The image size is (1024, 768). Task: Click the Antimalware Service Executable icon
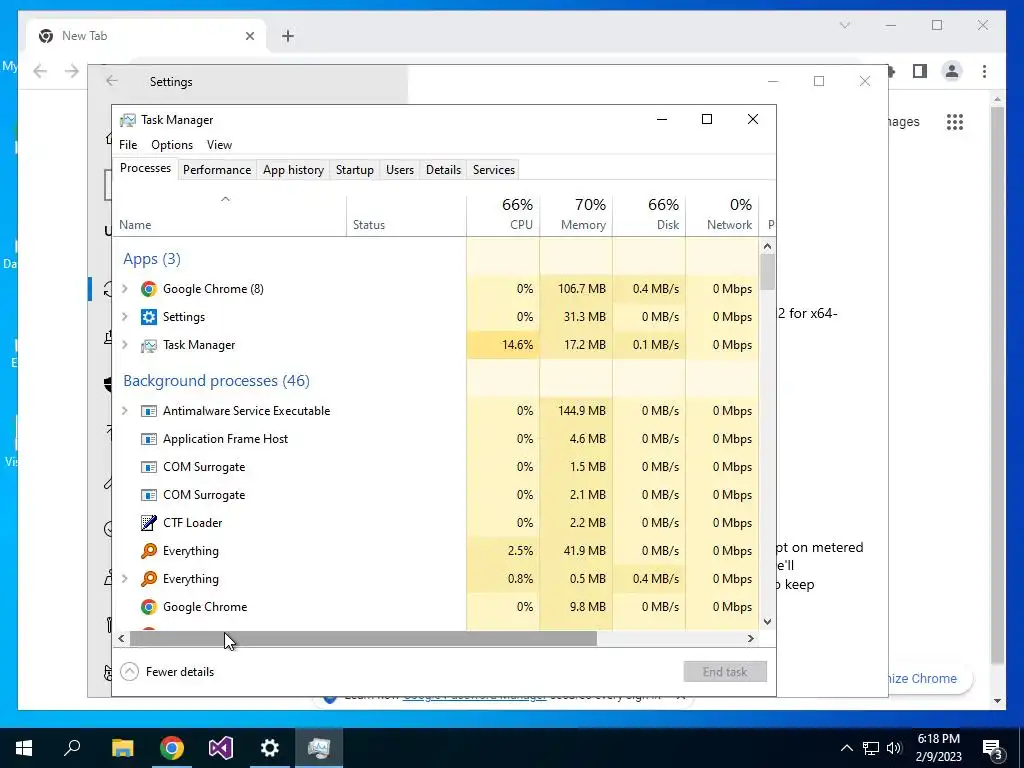[149, 411]
